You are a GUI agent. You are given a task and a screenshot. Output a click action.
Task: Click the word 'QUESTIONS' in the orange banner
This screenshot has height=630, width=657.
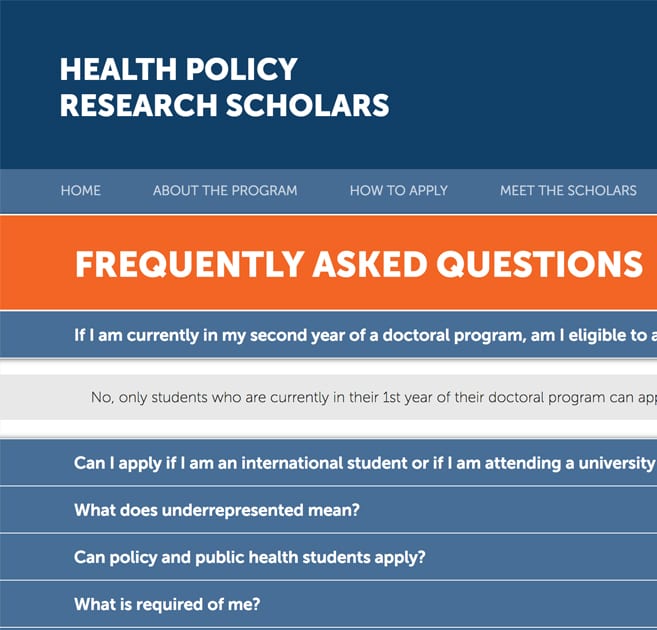(x=540, y=264)
